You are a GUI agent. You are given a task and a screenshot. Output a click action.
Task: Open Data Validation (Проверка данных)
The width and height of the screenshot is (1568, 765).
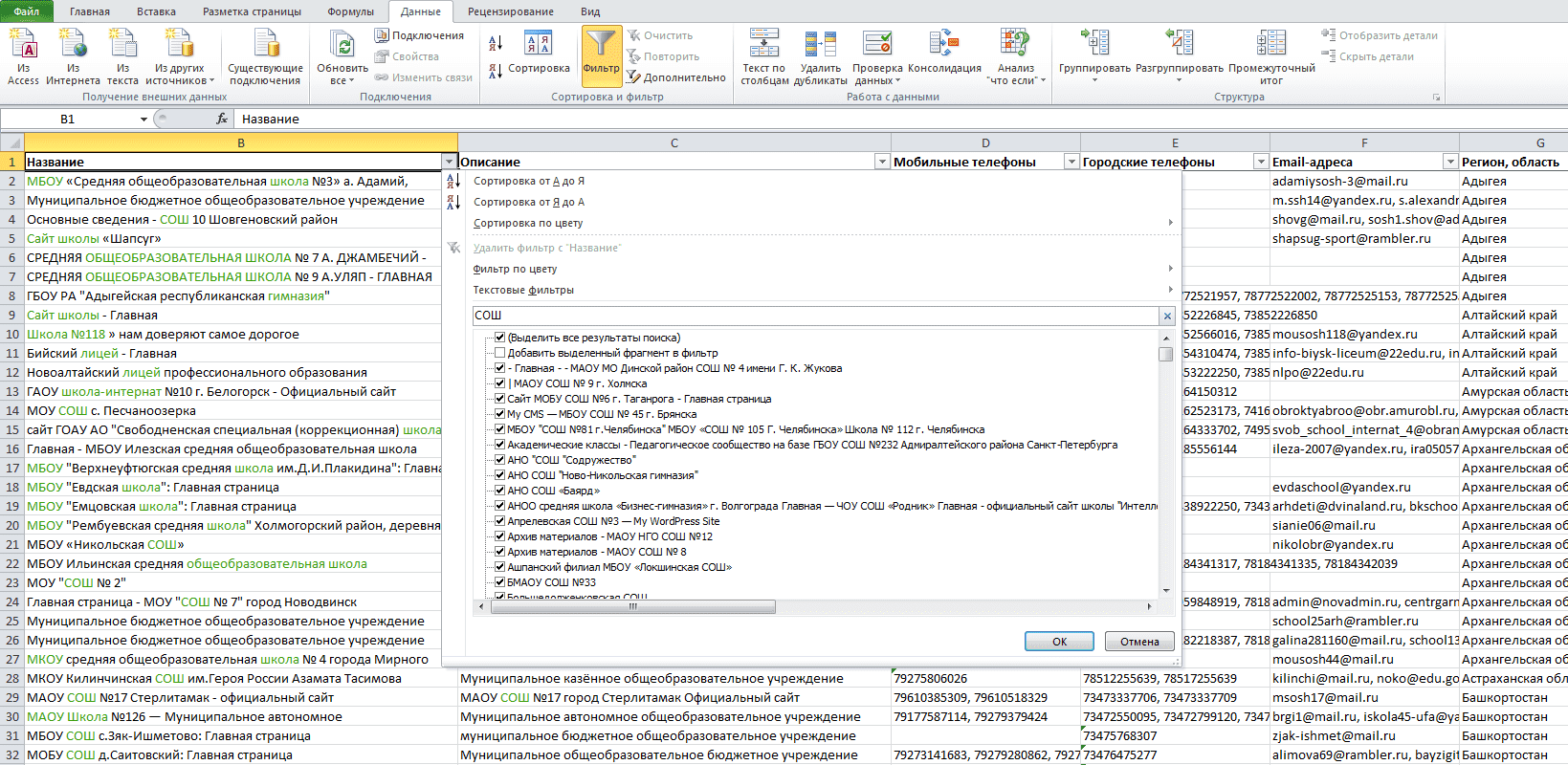[877, 57]
